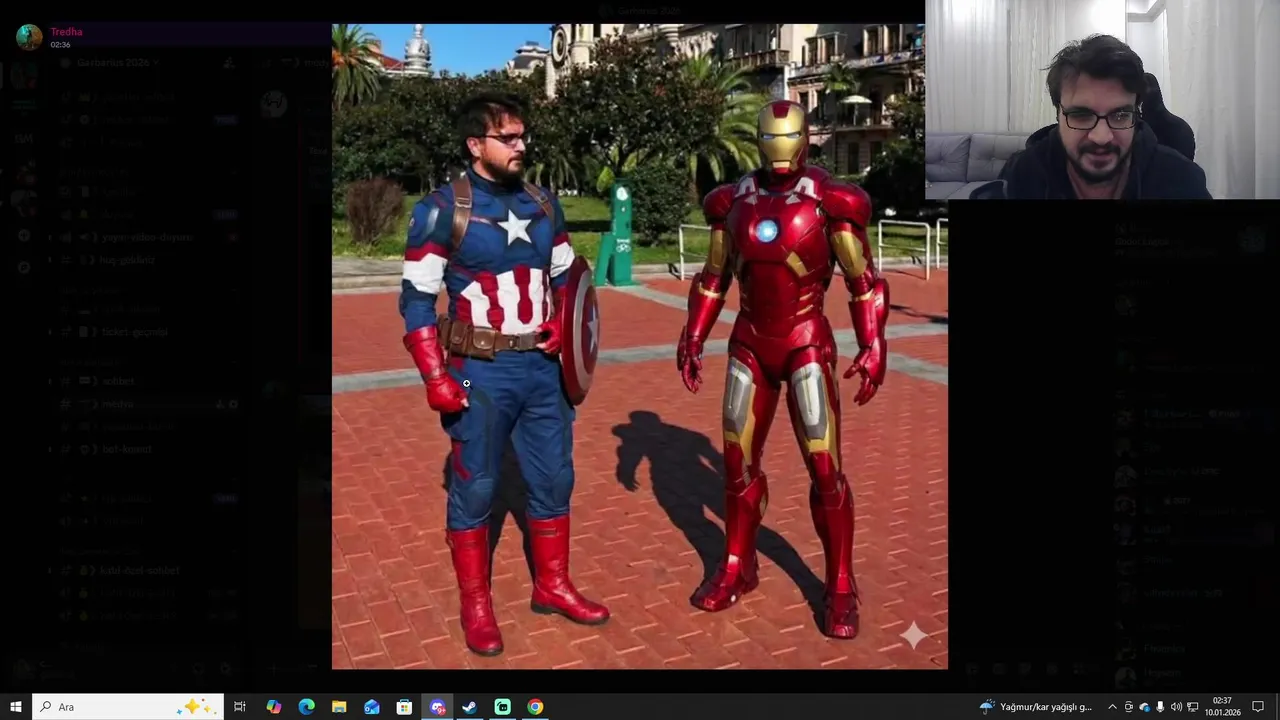Click Tredha's round avatar in image viewer
The height and width of the screenshot is (720, 1280).
(x=29, y=37)
